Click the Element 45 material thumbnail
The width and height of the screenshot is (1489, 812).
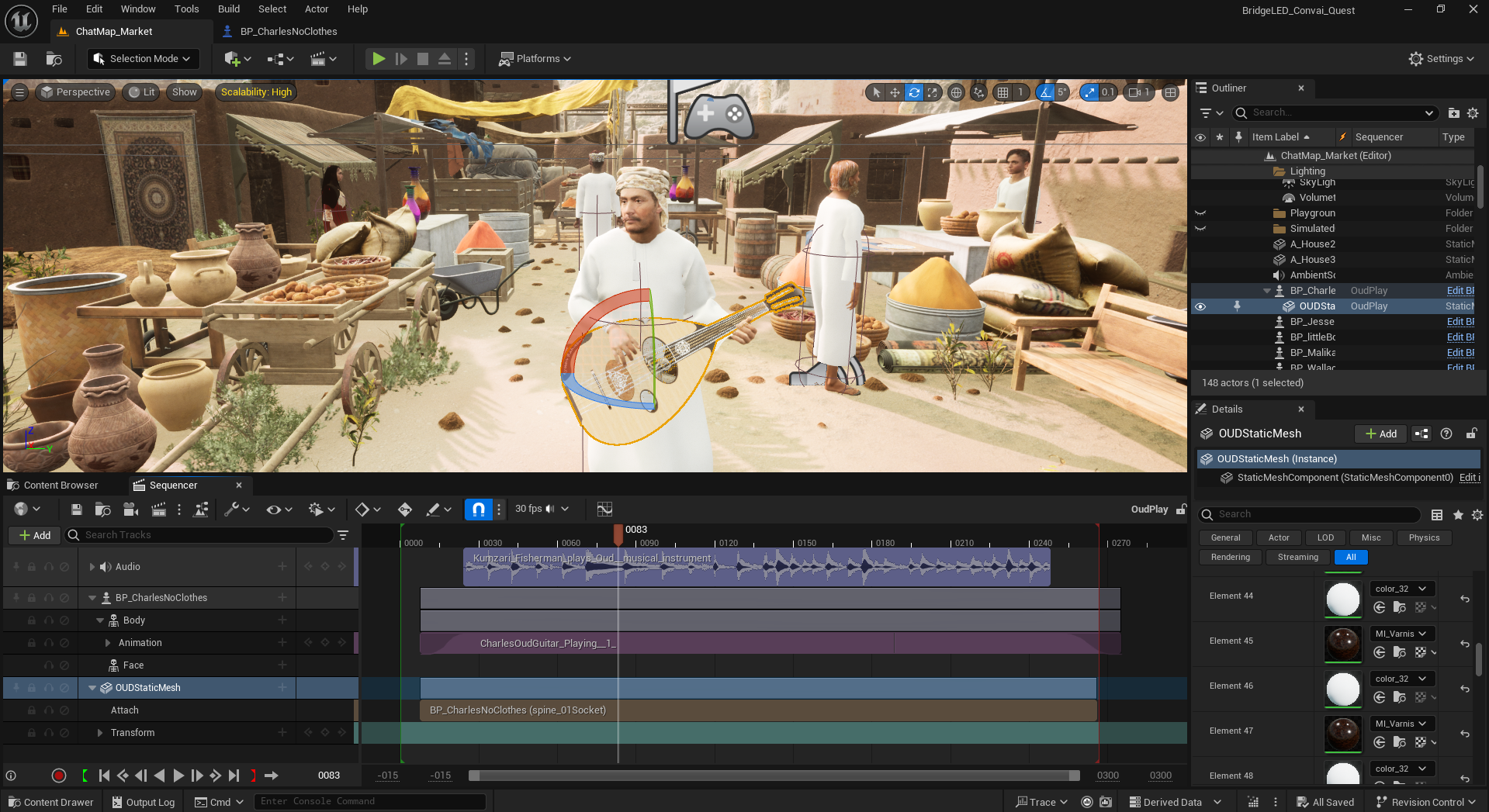[1342, 644]
